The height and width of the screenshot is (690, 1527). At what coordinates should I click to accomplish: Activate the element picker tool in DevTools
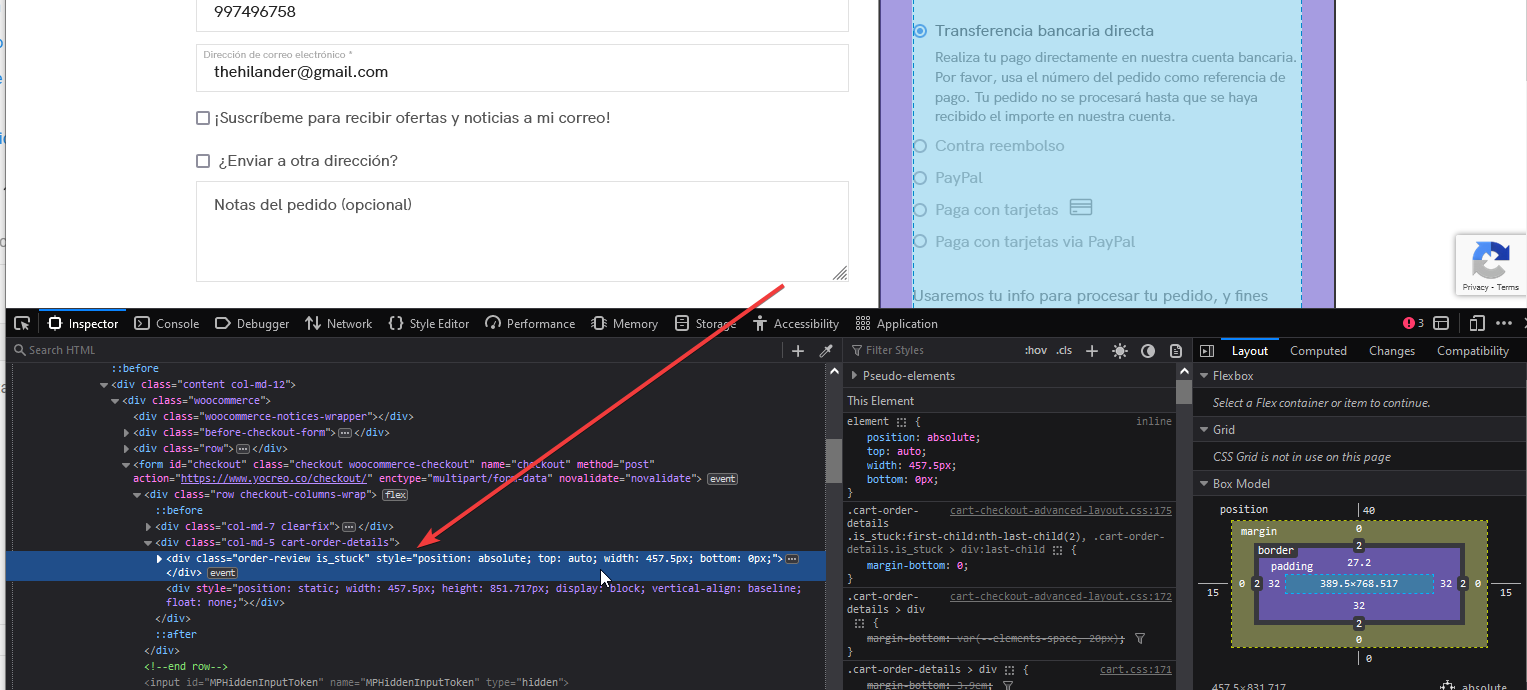22,323
